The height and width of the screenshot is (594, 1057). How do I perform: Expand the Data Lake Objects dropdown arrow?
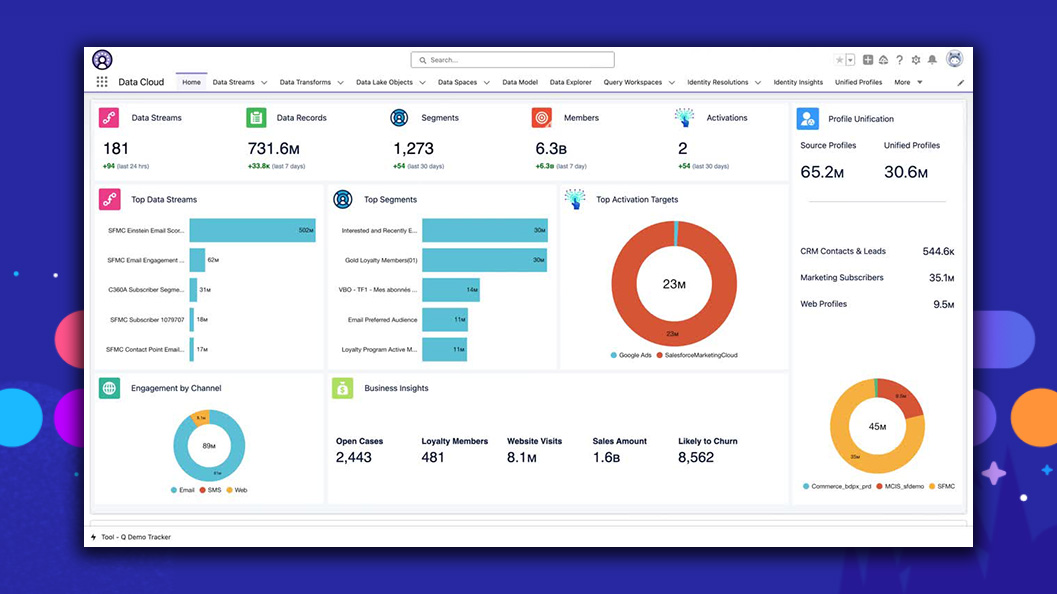click(422, 83)
